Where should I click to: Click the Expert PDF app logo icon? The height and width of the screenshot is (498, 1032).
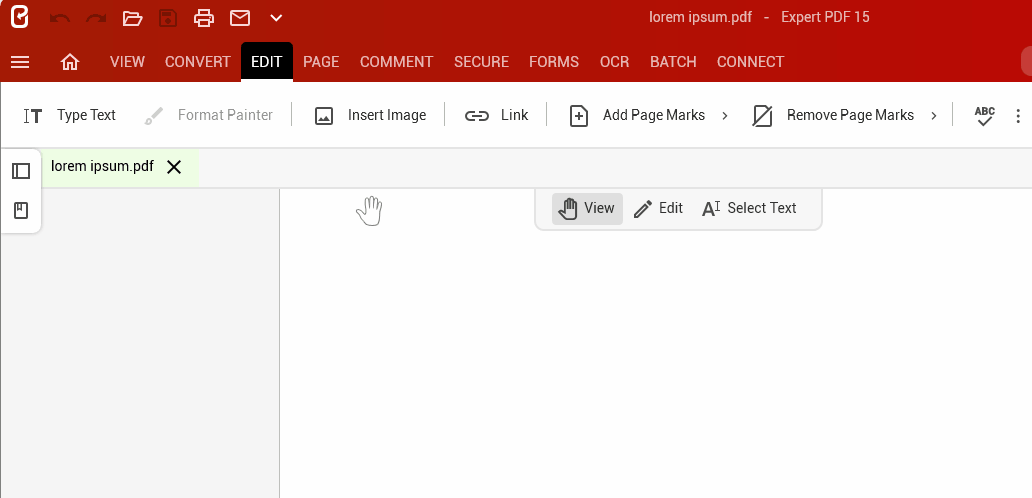pyautogui.click(x=20, y=17)
